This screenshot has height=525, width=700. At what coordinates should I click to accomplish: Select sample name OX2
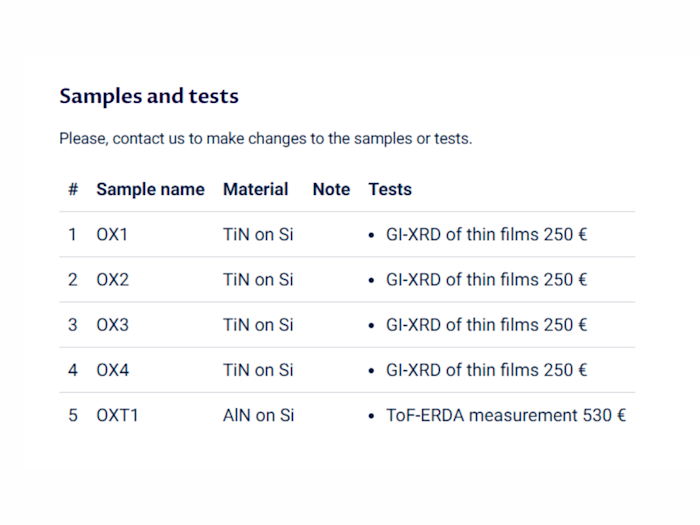pyautogui.click(x=112, y=280)
